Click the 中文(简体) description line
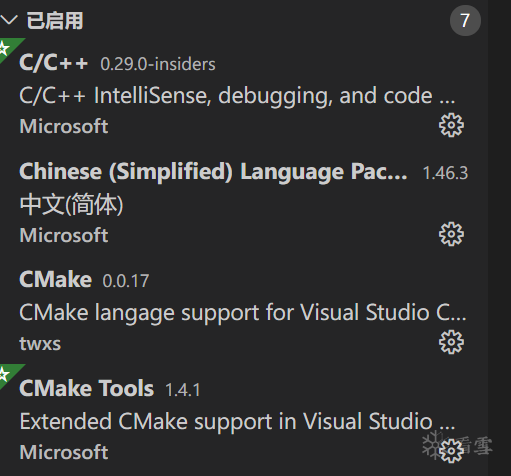The image size is (511, 476). click(x=71, y=204)
